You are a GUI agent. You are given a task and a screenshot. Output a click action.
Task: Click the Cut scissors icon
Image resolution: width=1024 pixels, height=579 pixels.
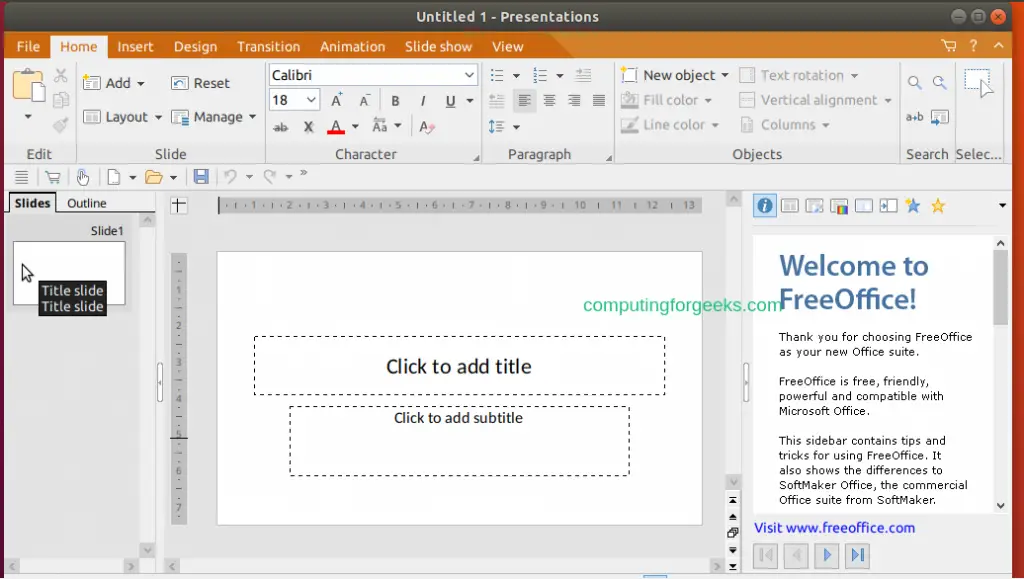coord(61,76)
